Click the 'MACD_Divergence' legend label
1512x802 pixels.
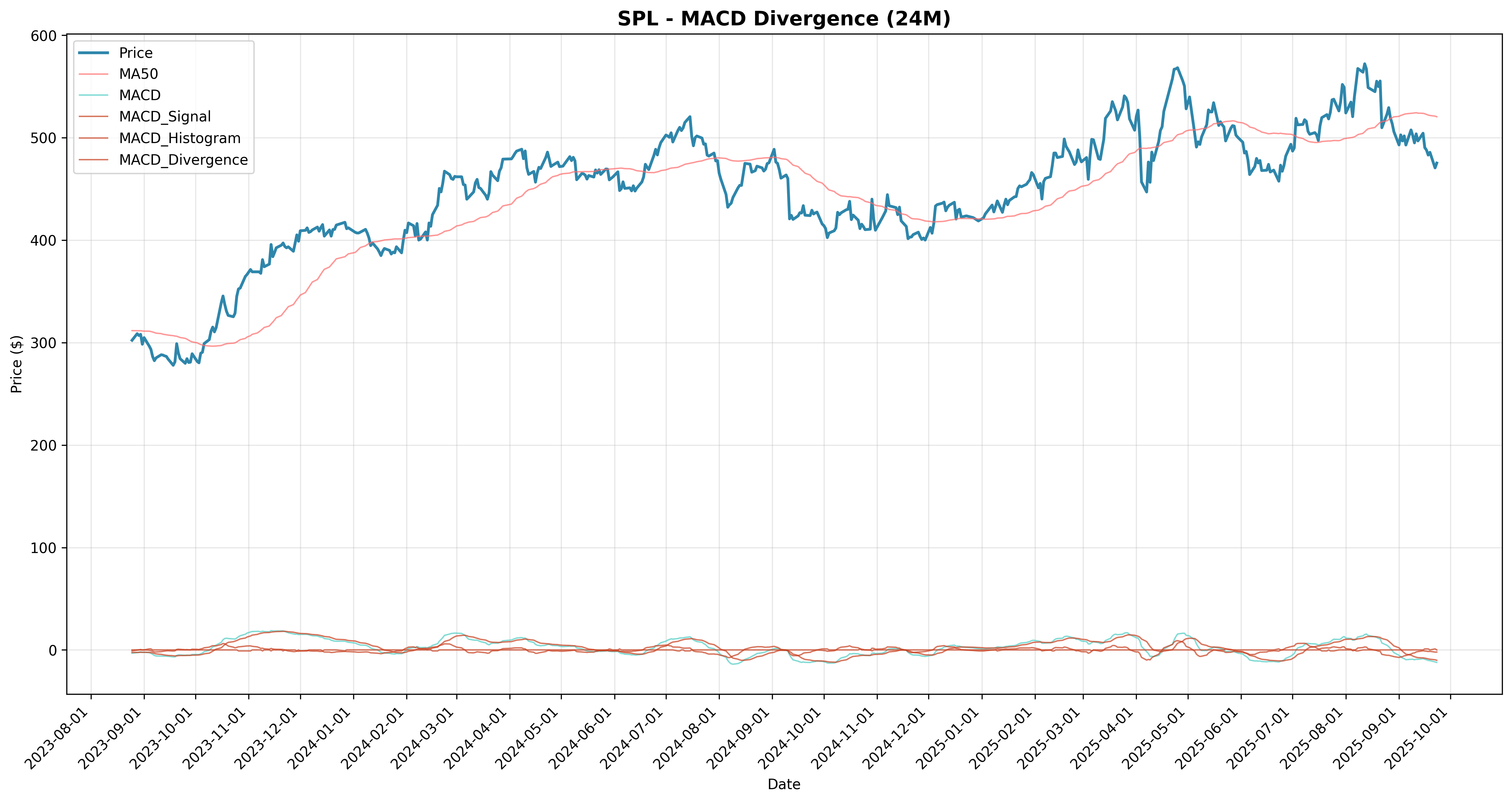pos(183,160)
